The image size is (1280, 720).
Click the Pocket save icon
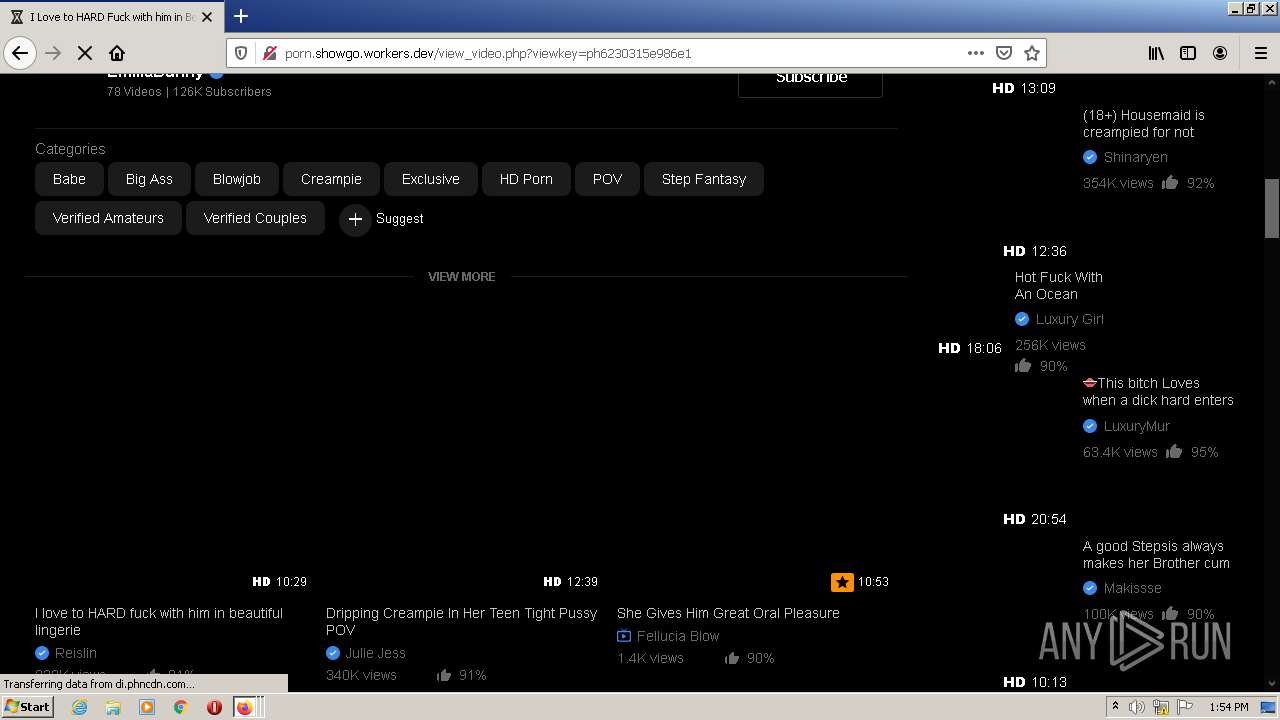1004,53
